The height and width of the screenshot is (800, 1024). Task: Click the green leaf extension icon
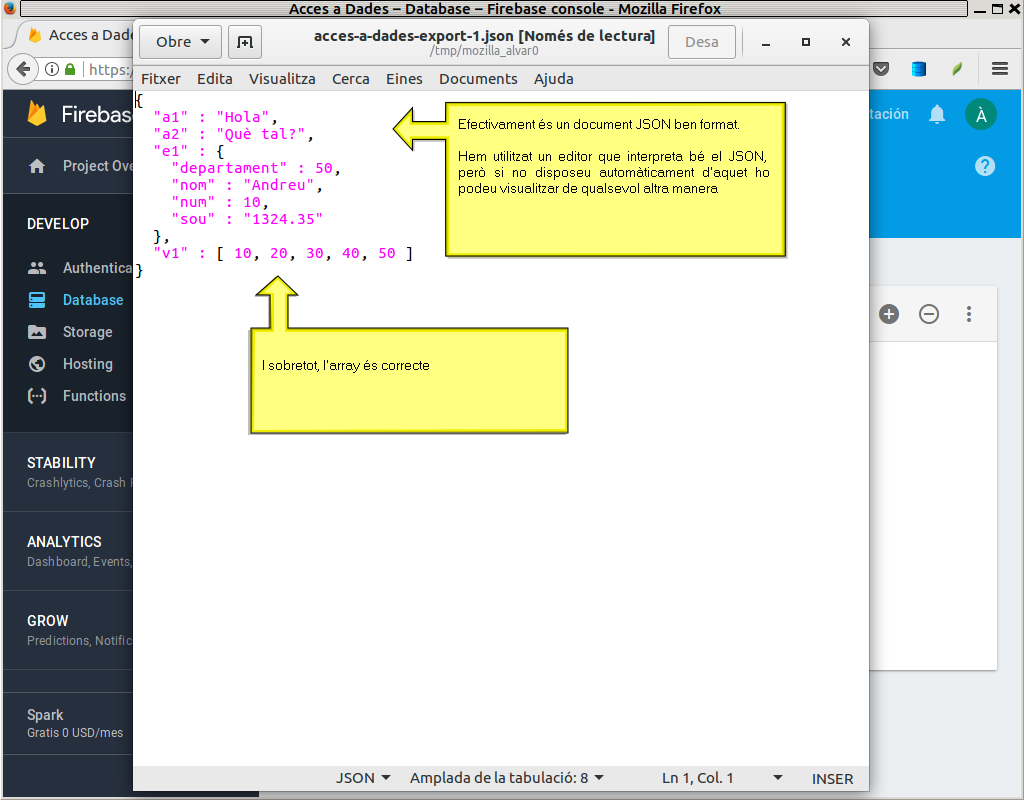957,69
